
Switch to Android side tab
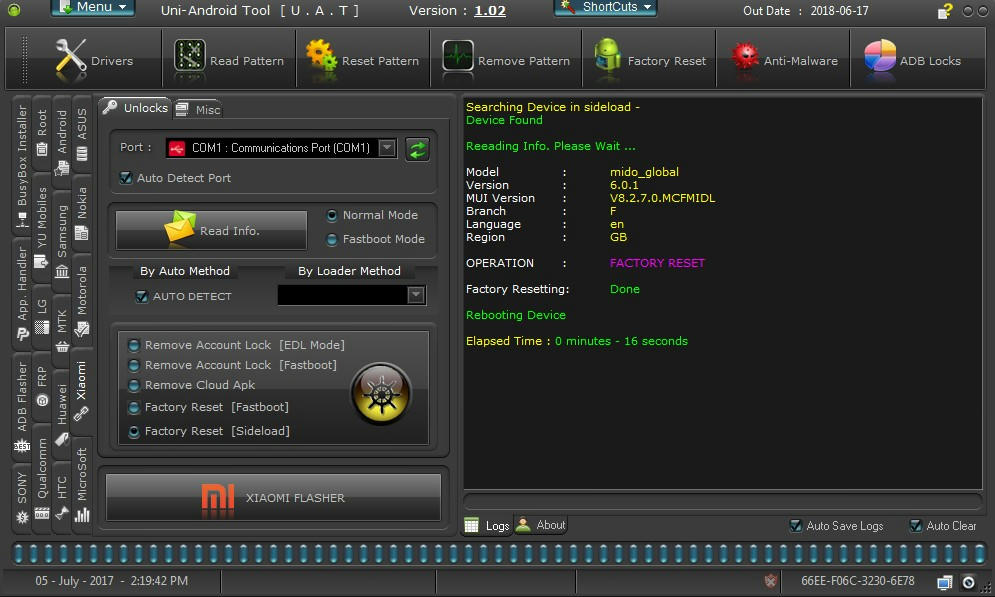coord(62,141)
